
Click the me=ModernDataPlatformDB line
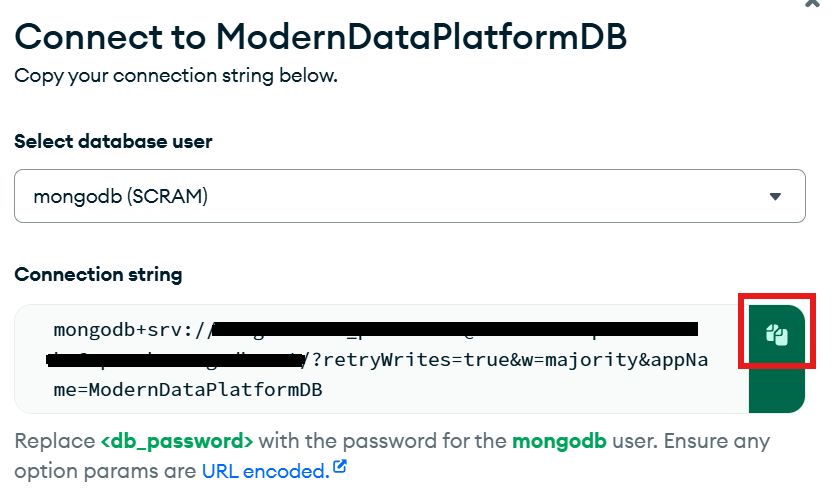tap(188, 389)
